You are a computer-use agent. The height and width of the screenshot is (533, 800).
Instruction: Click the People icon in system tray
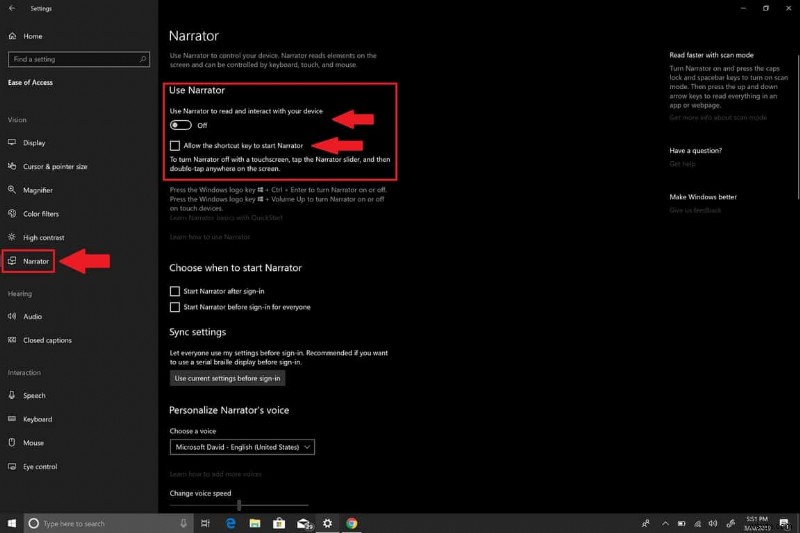(646, 523)
